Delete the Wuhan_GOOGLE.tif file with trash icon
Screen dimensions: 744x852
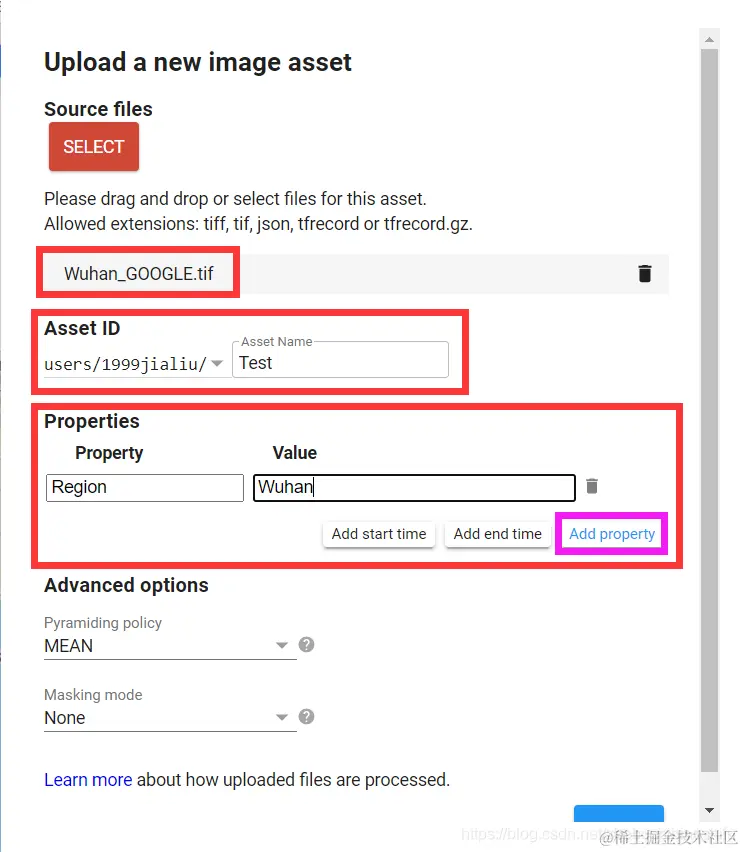pyautogui.click(x=645, y=273)
